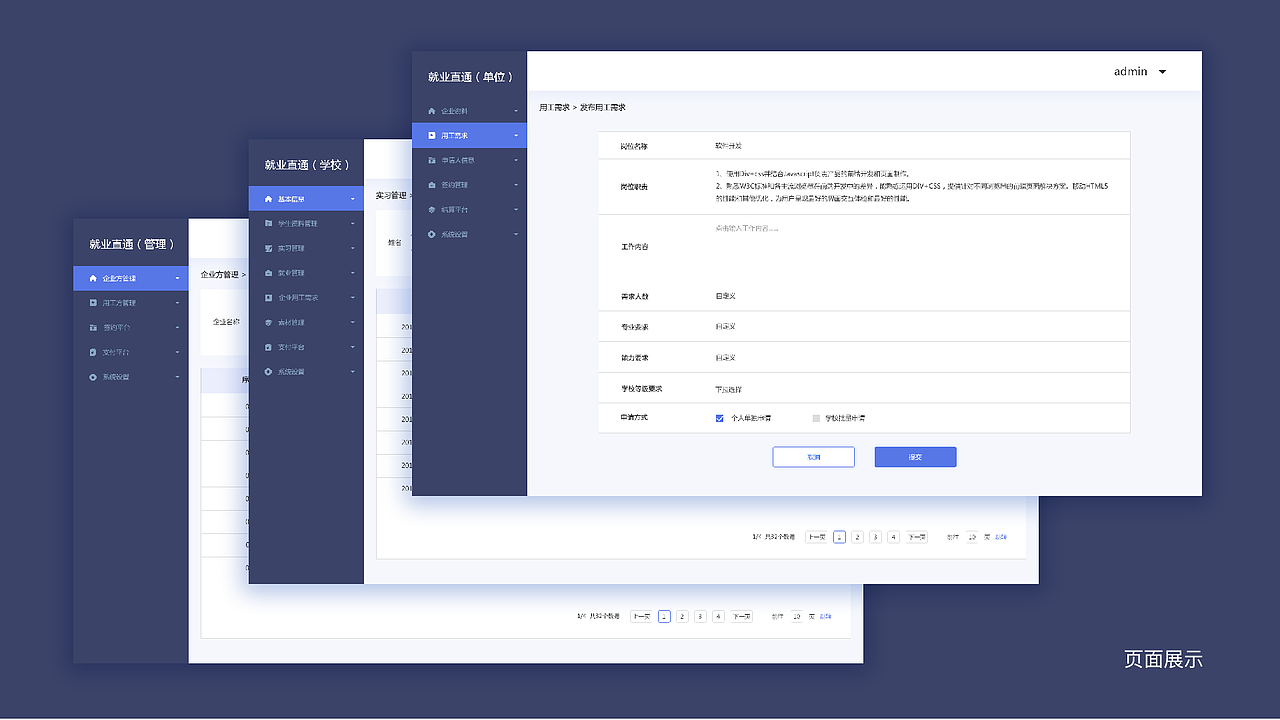Image resolution: width=1280 pixels, height=720 pixels.
Task: Expand the 就业管理 chevron in 学校 sidebar
Action: [353, 273]
